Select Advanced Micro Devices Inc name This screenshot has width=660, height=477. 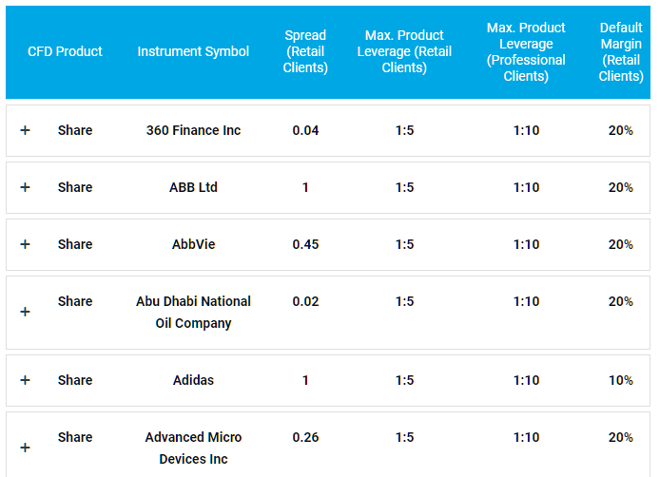(x=193, y=448)
